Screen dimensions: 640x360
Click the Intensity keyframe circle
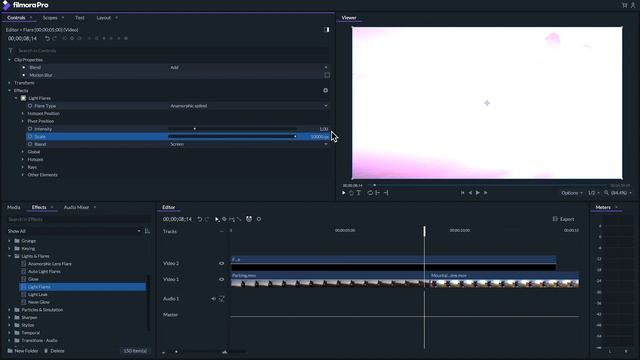(x=30, y=129)
